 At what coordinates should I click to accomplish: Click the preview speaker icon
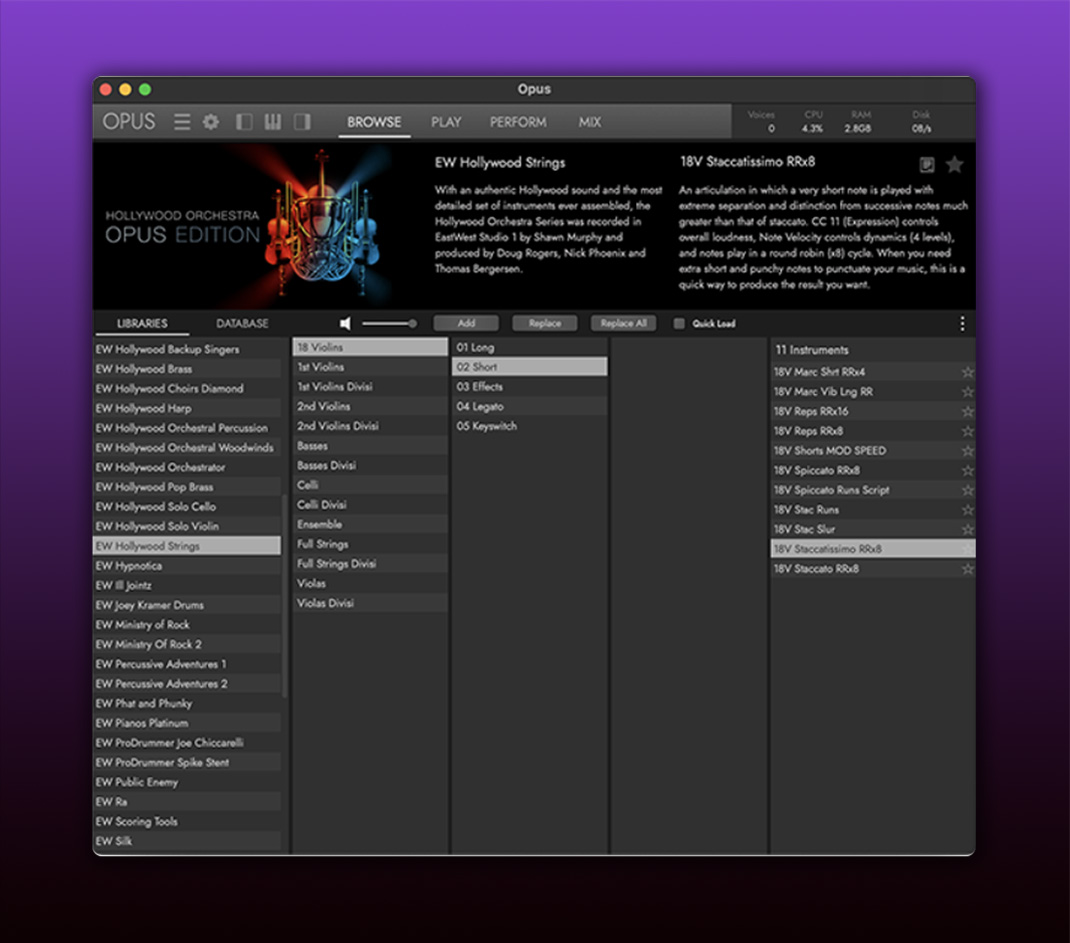[x=345, y=323]
